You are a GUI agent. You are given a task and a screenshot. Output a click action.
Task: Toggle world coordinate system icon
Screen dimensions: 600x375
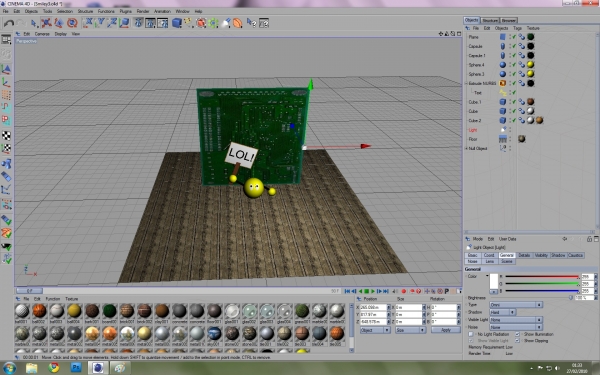[124, 23]
